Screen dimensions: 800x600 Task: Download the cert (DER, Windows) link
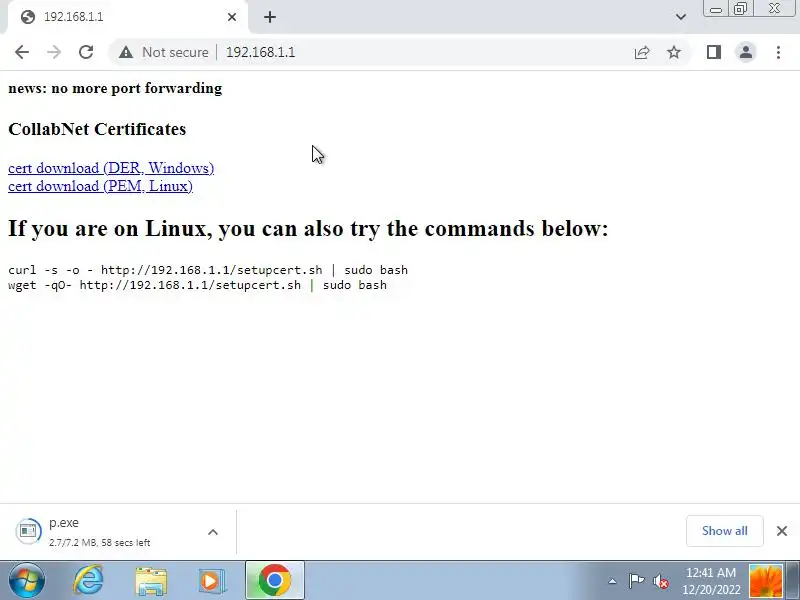pyautogui.click(x=111, y=168)
